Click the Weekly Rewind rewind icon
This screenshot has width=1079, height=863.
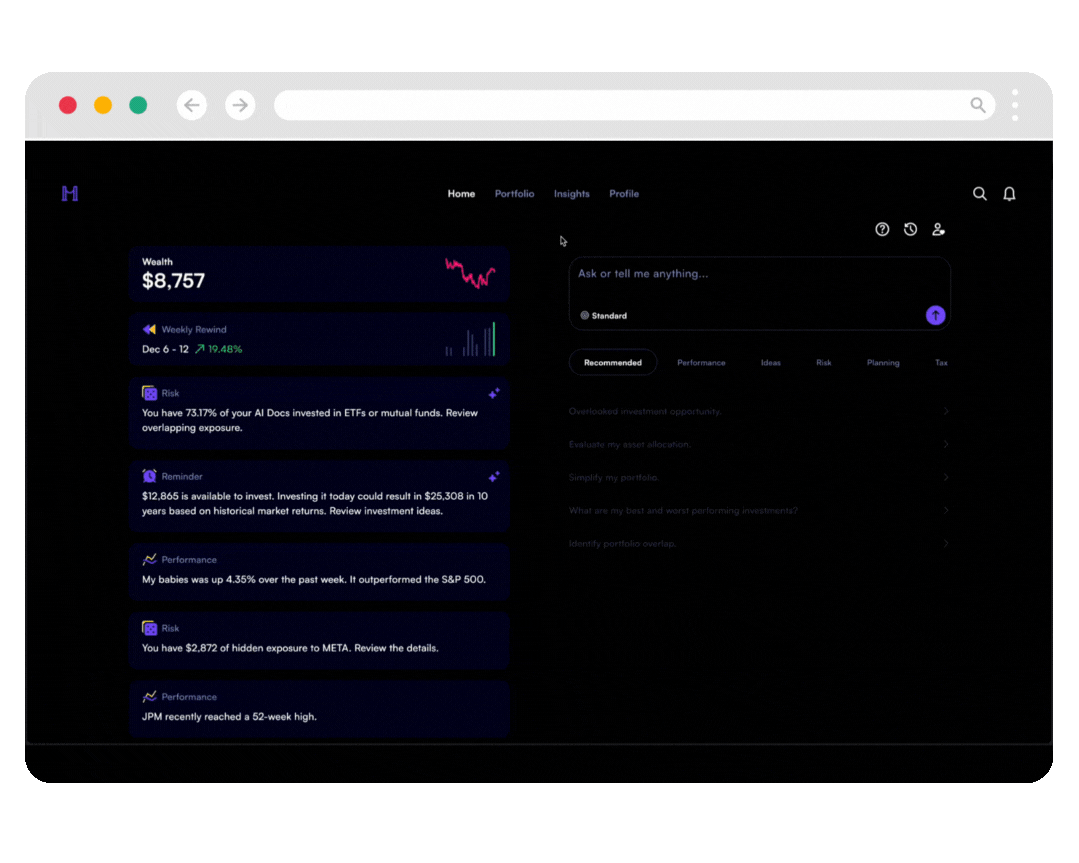coord(149,329)
